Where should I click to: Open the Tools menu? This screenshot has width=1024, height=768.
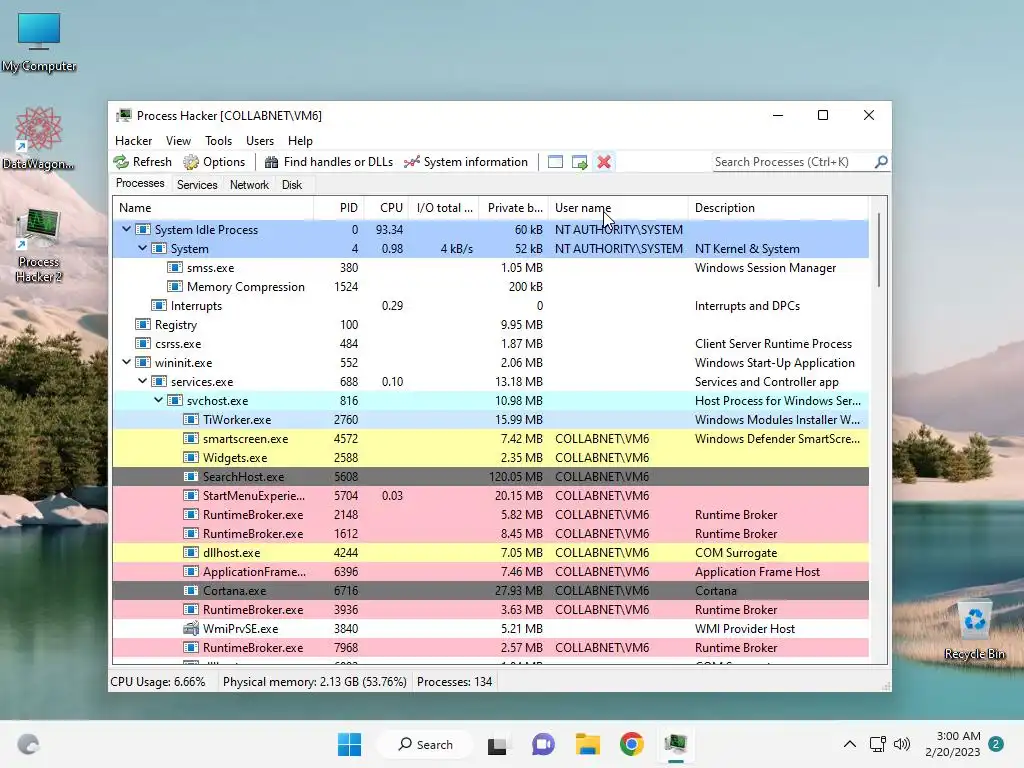pos(218,140)
